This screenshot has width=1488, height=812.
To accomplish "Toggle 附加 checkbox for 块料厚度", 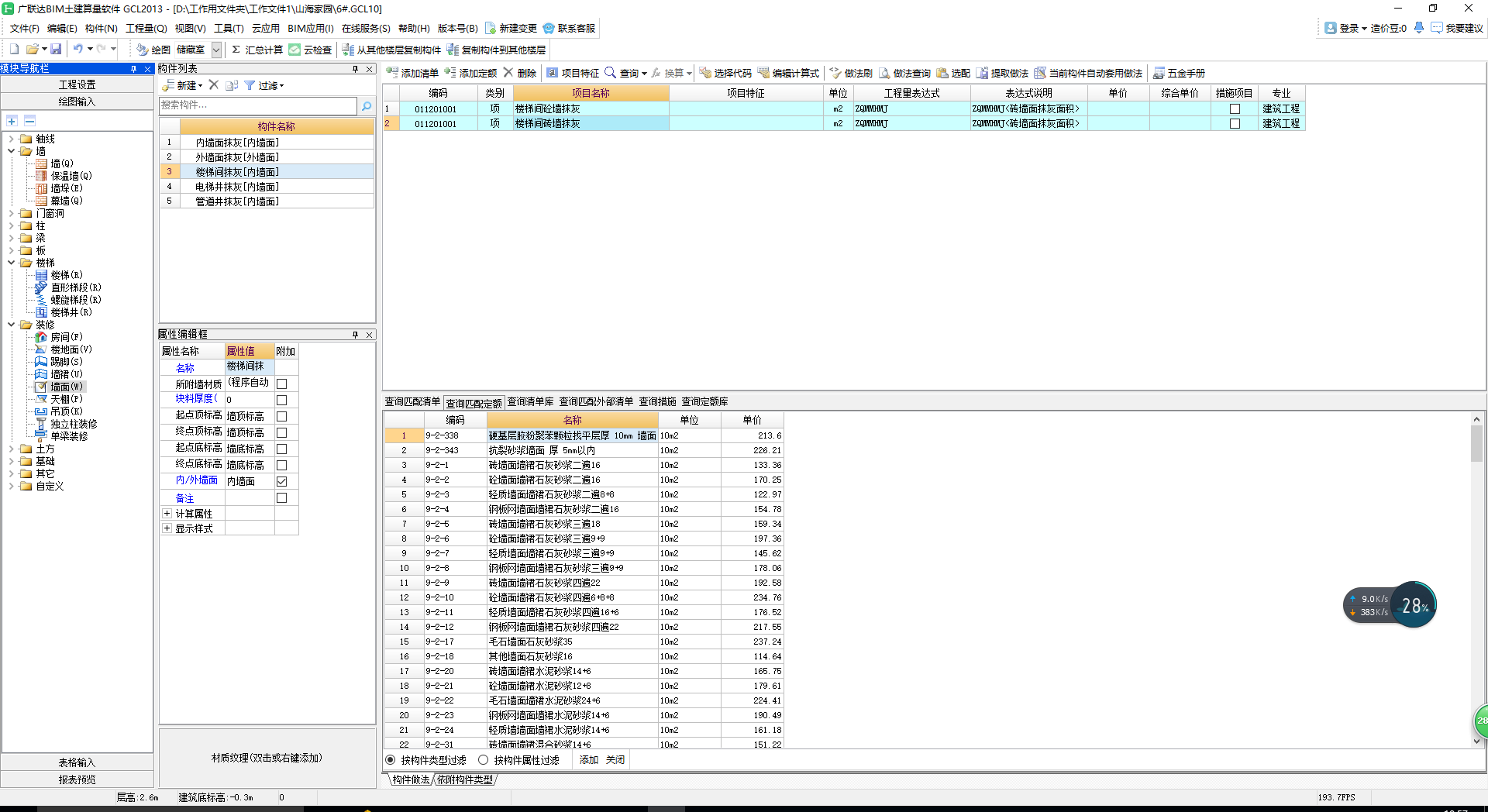I will click(x=281, y=400).
